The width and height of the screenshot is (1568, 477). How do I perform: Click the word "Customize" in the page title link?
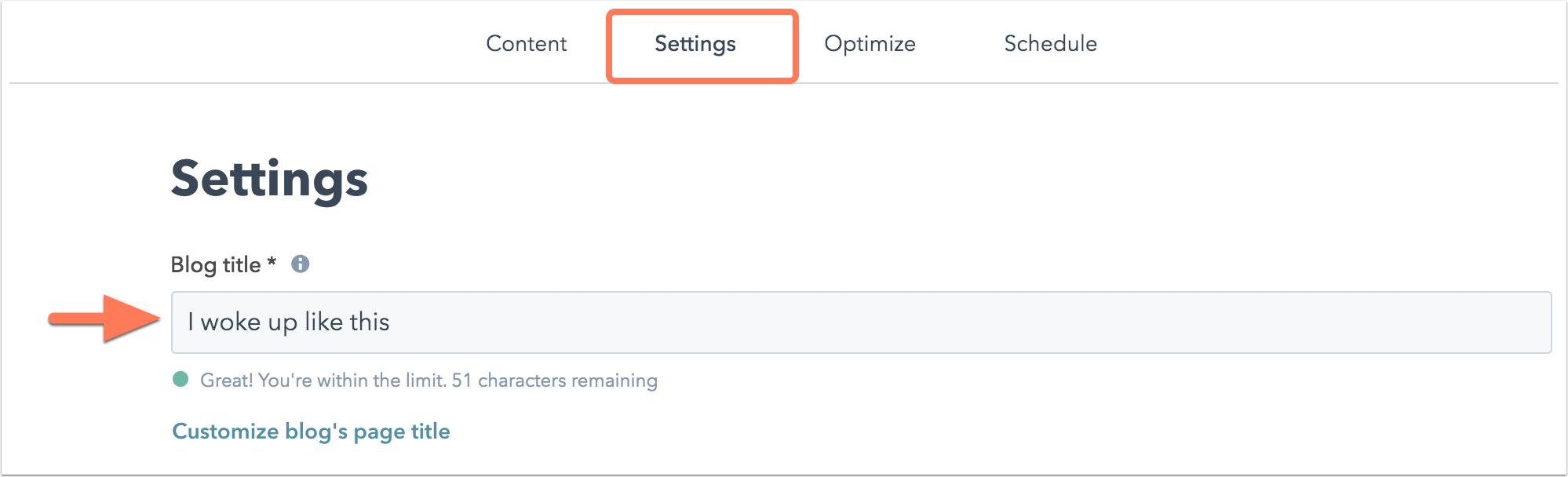pos(225,431)
